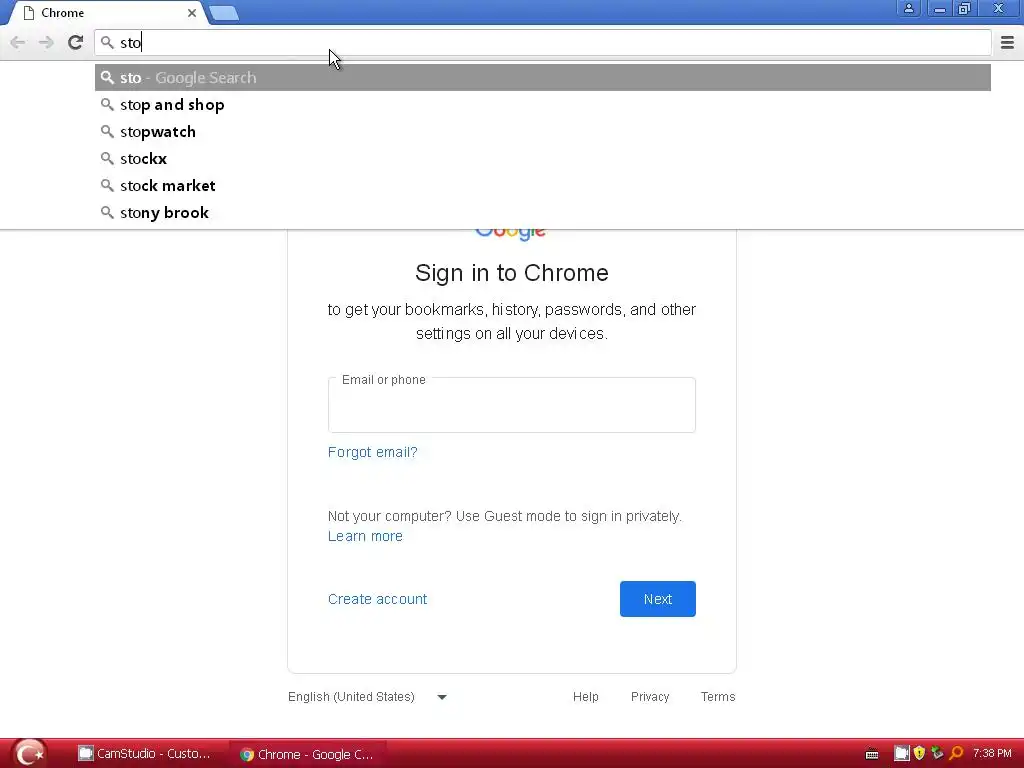Screen dimensions: 1024x768
Task: Choose 'stop and shop' suggestion
Action: coord(543,104)
